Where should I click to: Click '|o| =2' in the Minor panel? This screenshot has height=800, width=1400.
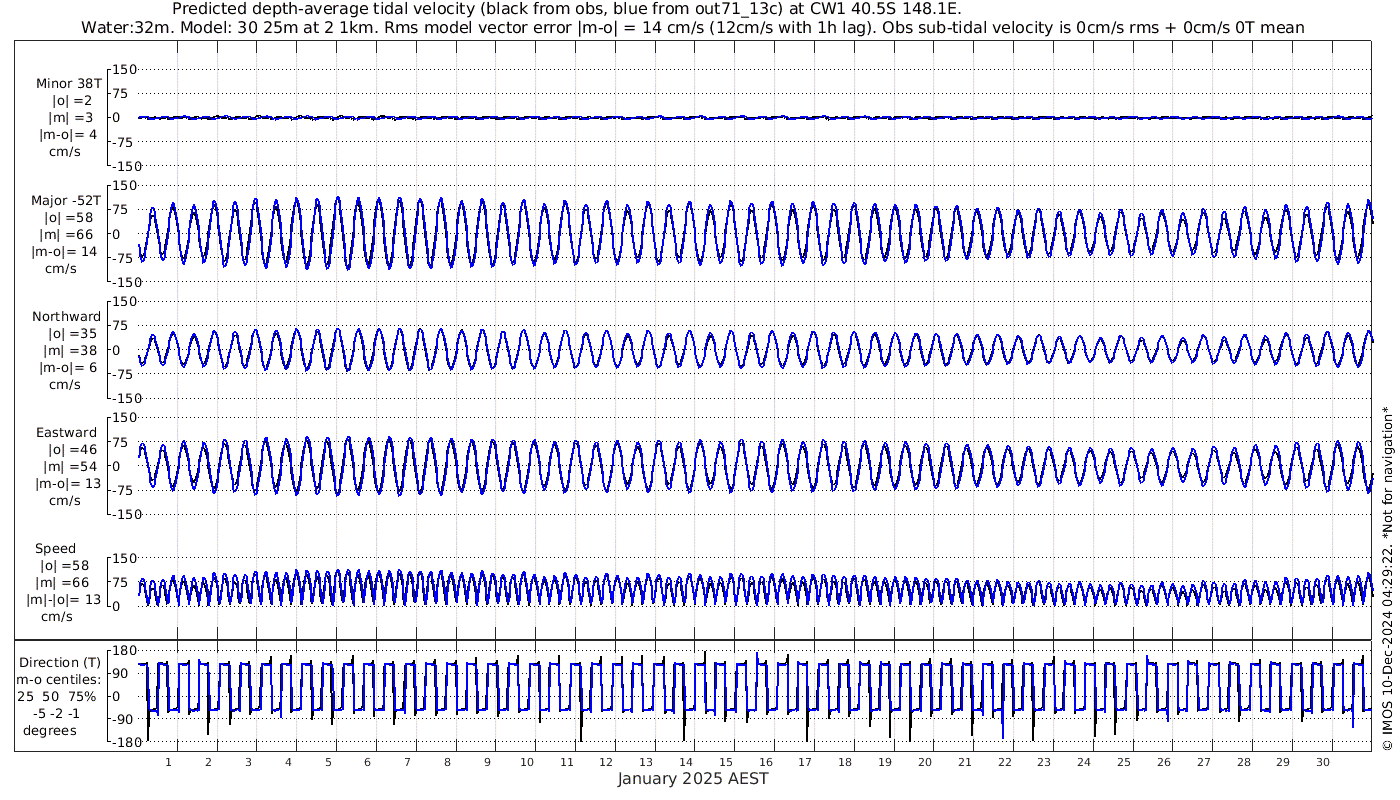point(72,101)
